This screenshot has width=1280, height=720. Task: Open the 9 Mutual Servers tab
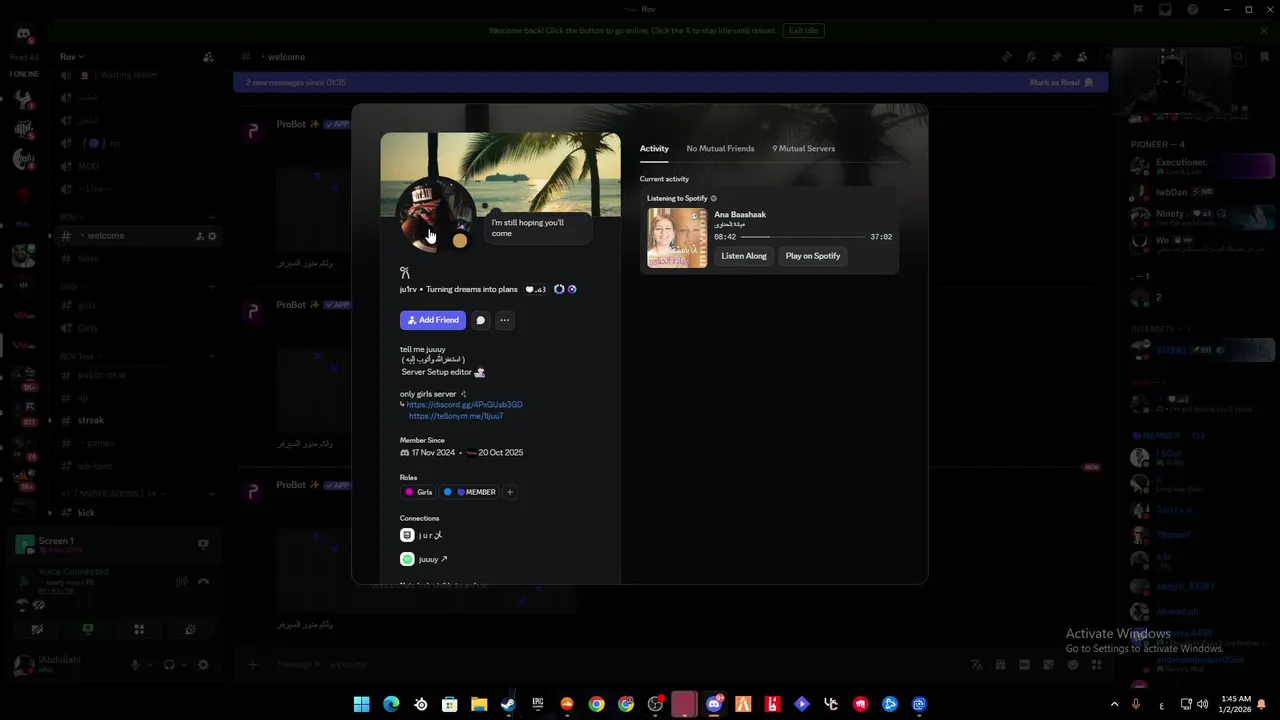pos(803,149)
